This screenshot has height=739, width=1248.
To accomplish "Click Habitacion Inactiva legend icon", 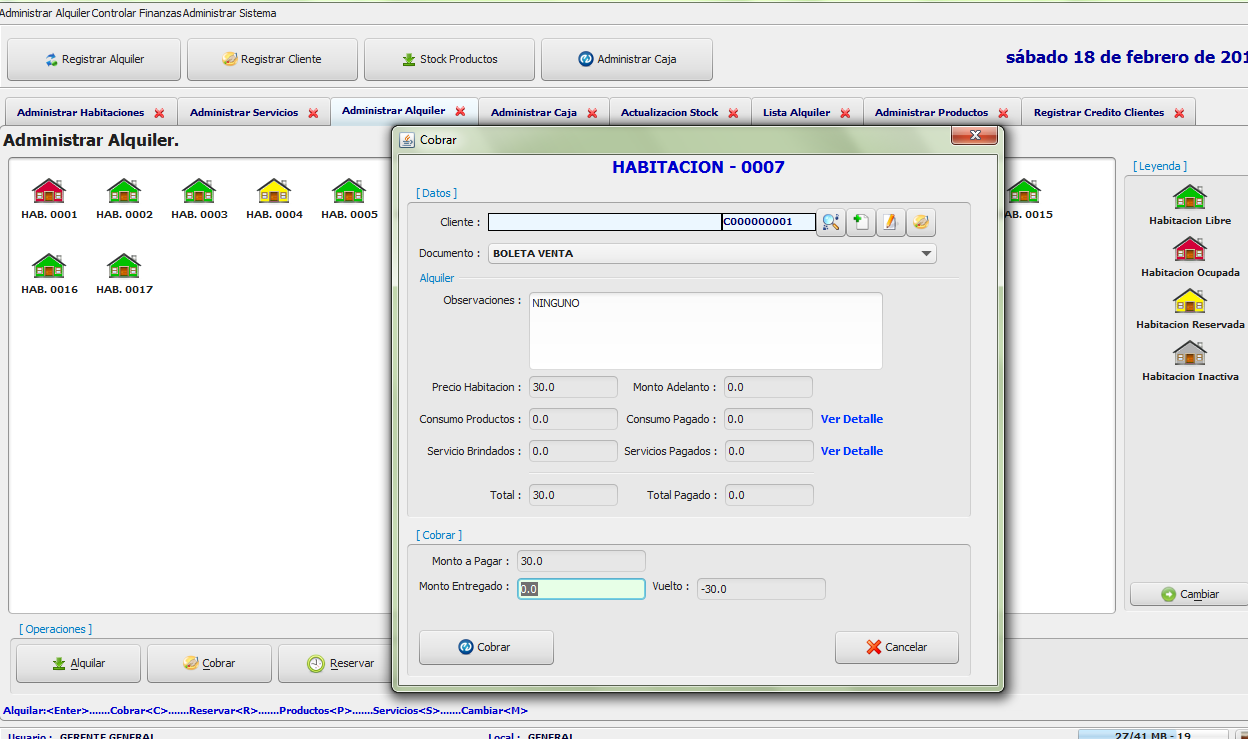I will [x=1190, y=352].
